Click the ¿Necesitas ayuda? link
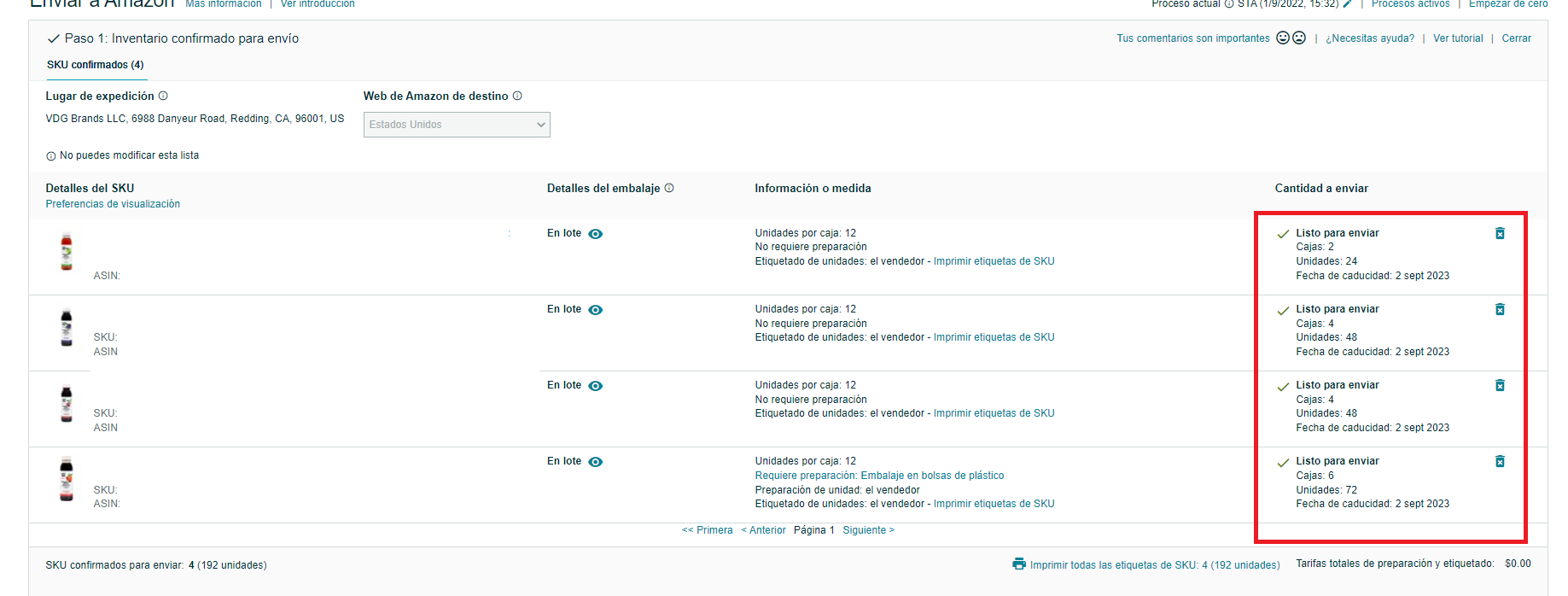The height and width of the screenshot is (596, 1568). (1370, 38)
